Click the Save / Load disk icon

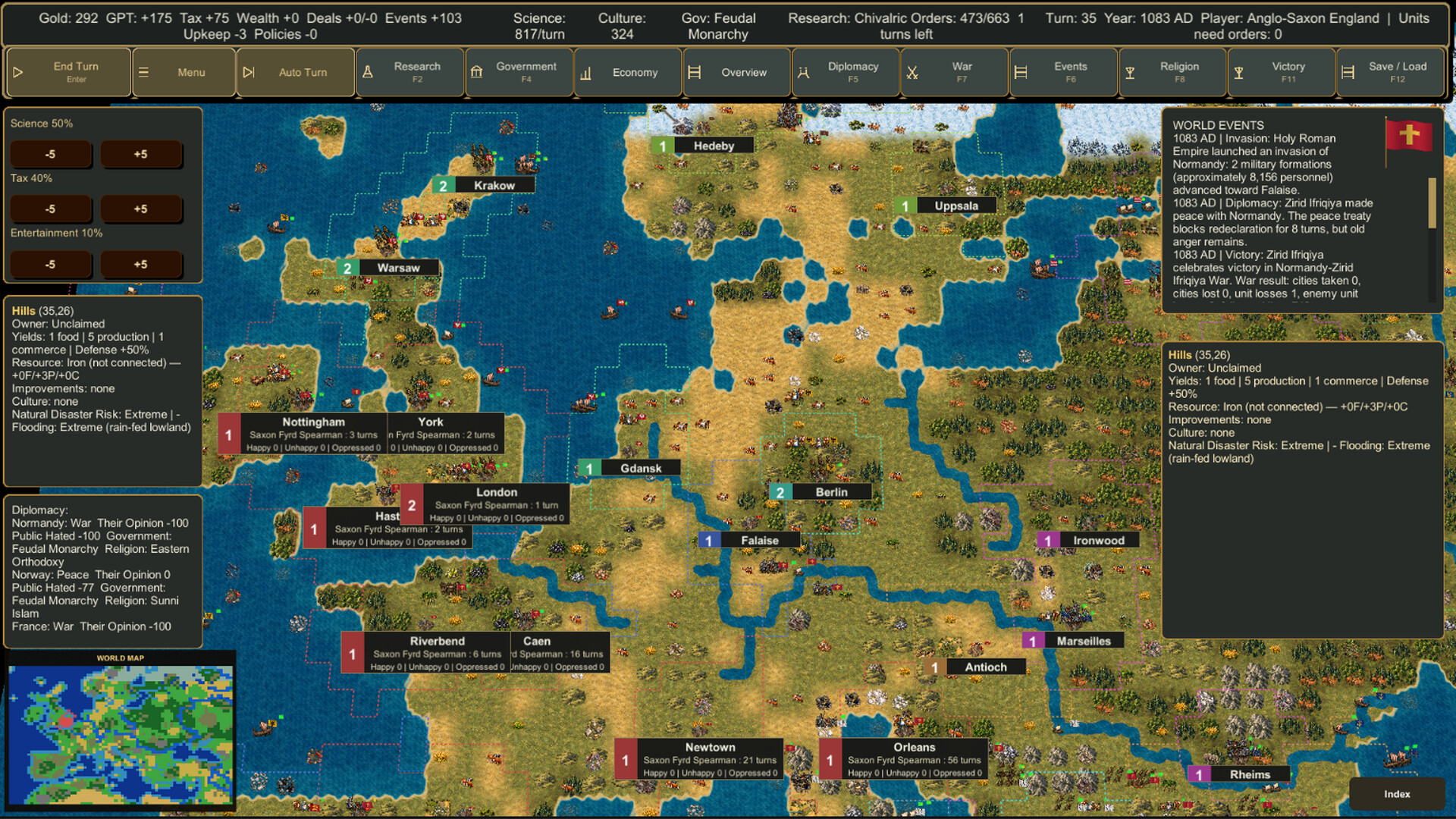1348,73
